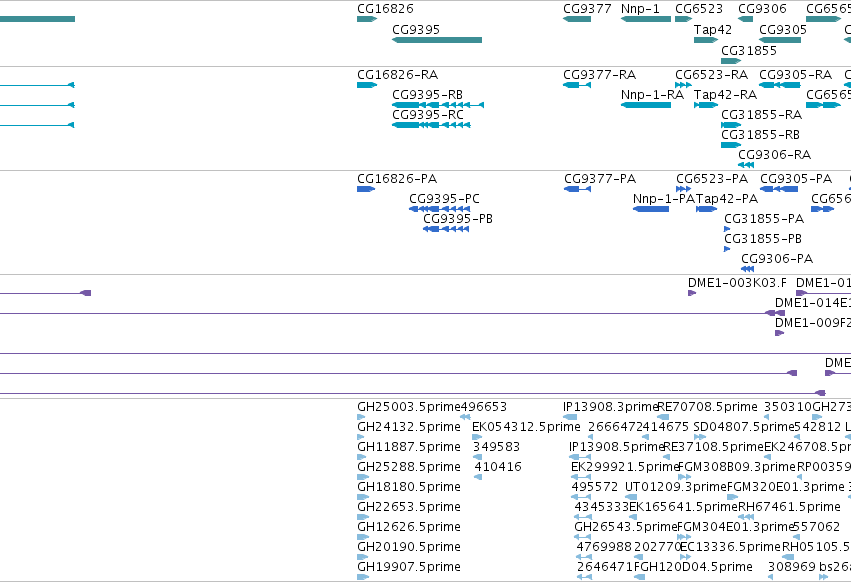Click EST FGM320E01.3prime label

click(x=785, y=487)
